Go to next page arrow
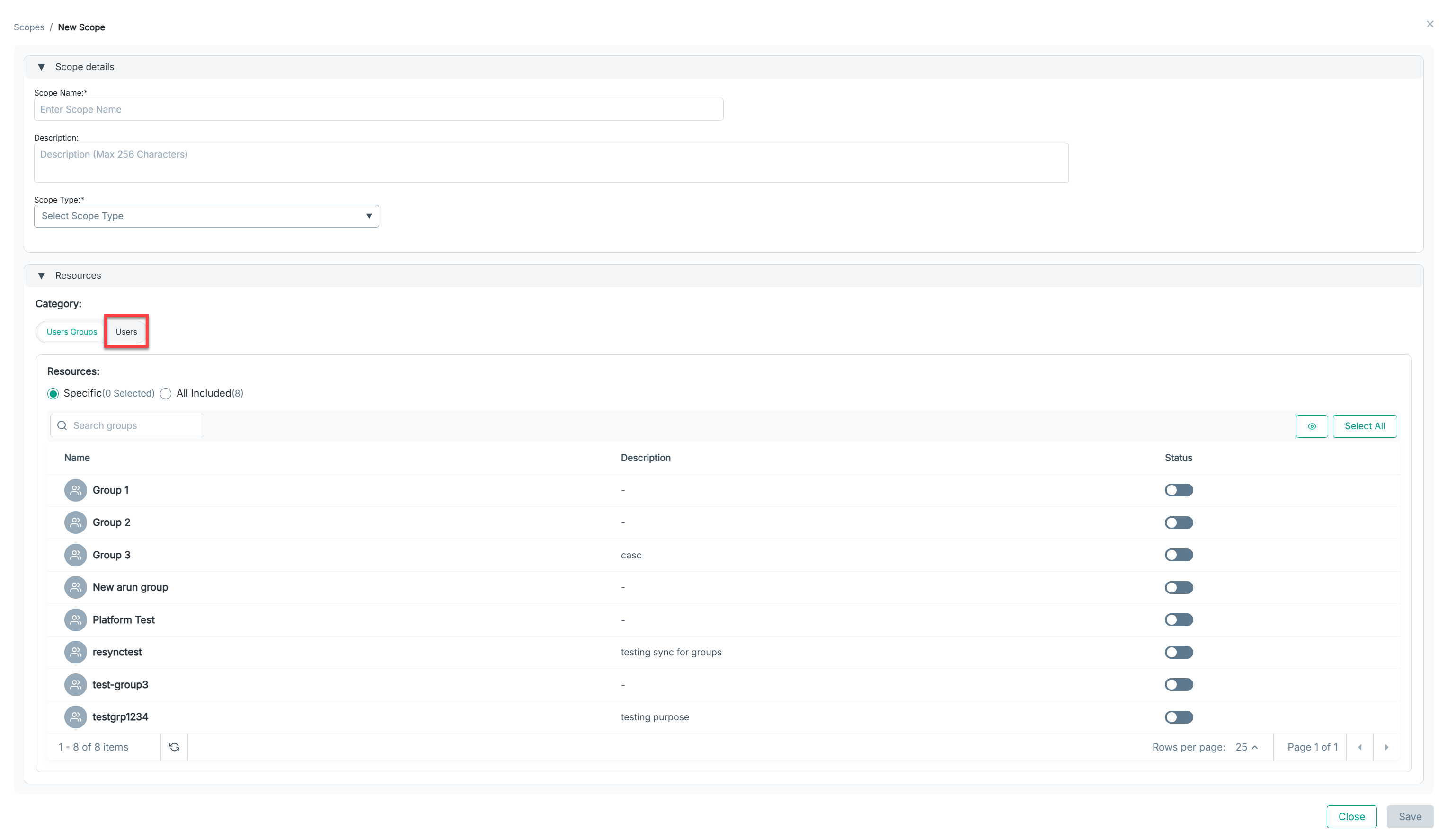Screen dimensions: 1447x840 (1386, 747)
